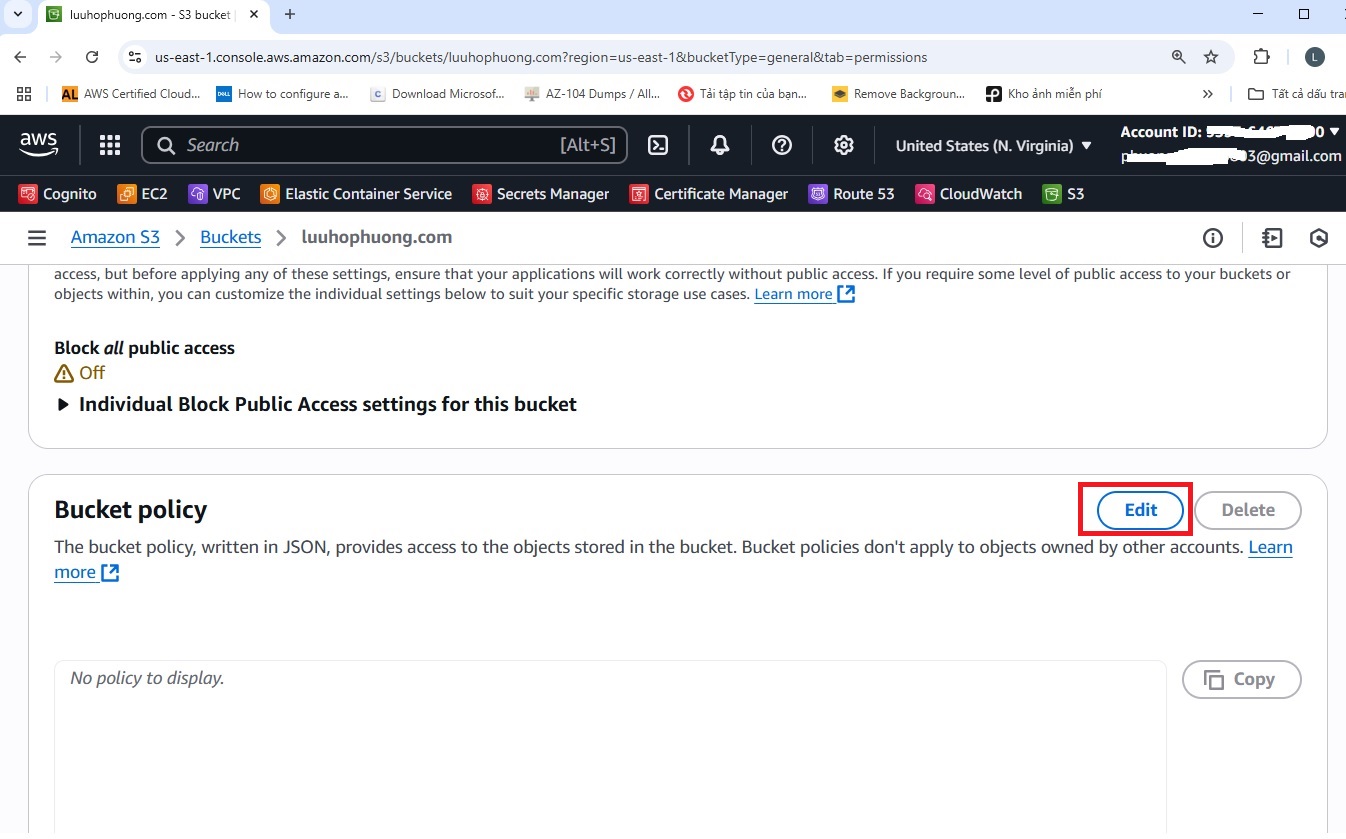This screenshot has height=839, width=1346.
Task: Go to Buckets breadcrumb link
Action: [230, 237]
